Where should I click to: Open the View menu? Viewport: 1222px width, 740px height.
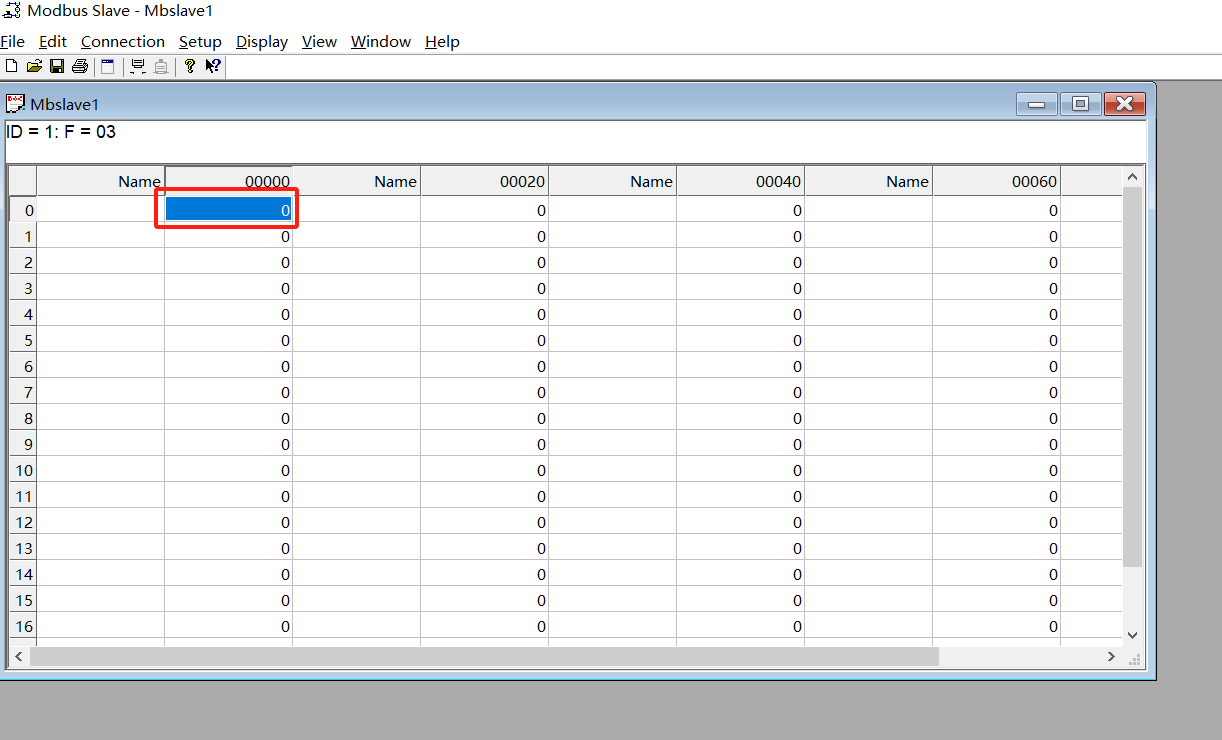(x=318, y=42)
